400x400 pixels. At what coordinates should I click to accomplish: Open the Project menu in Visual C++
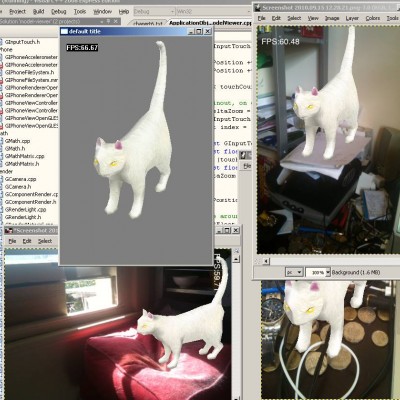point(17,12)
